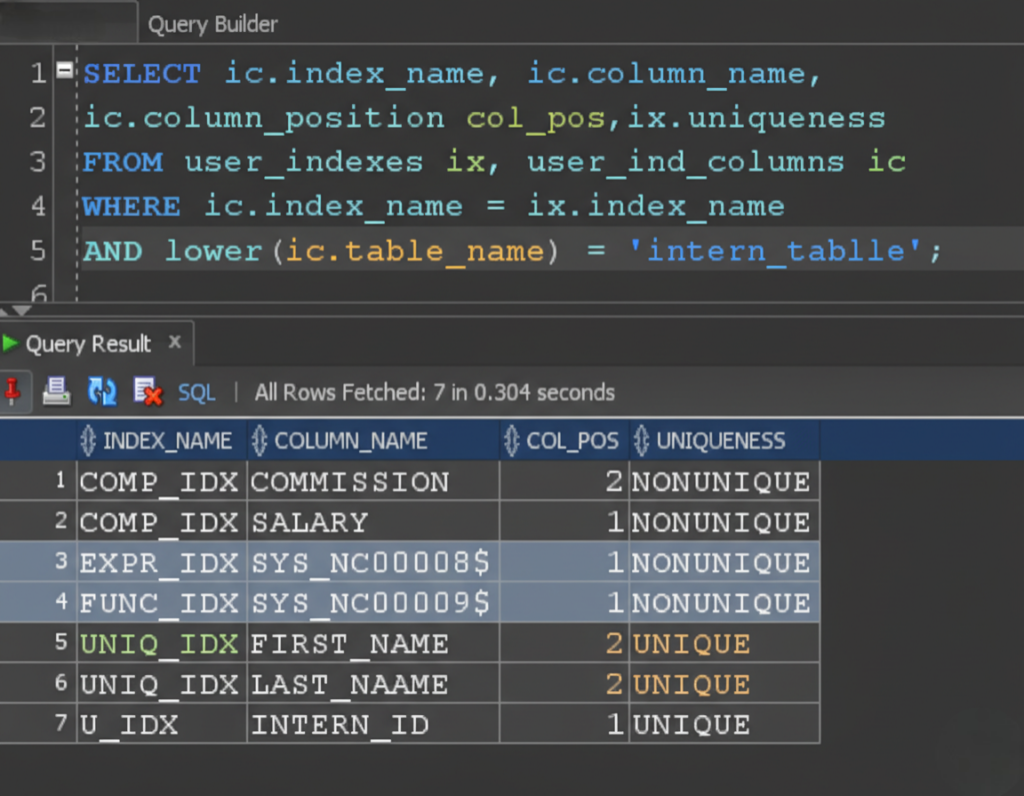
Task: Click sort icon on UNIQUENESS column
Action: [641, 441]
